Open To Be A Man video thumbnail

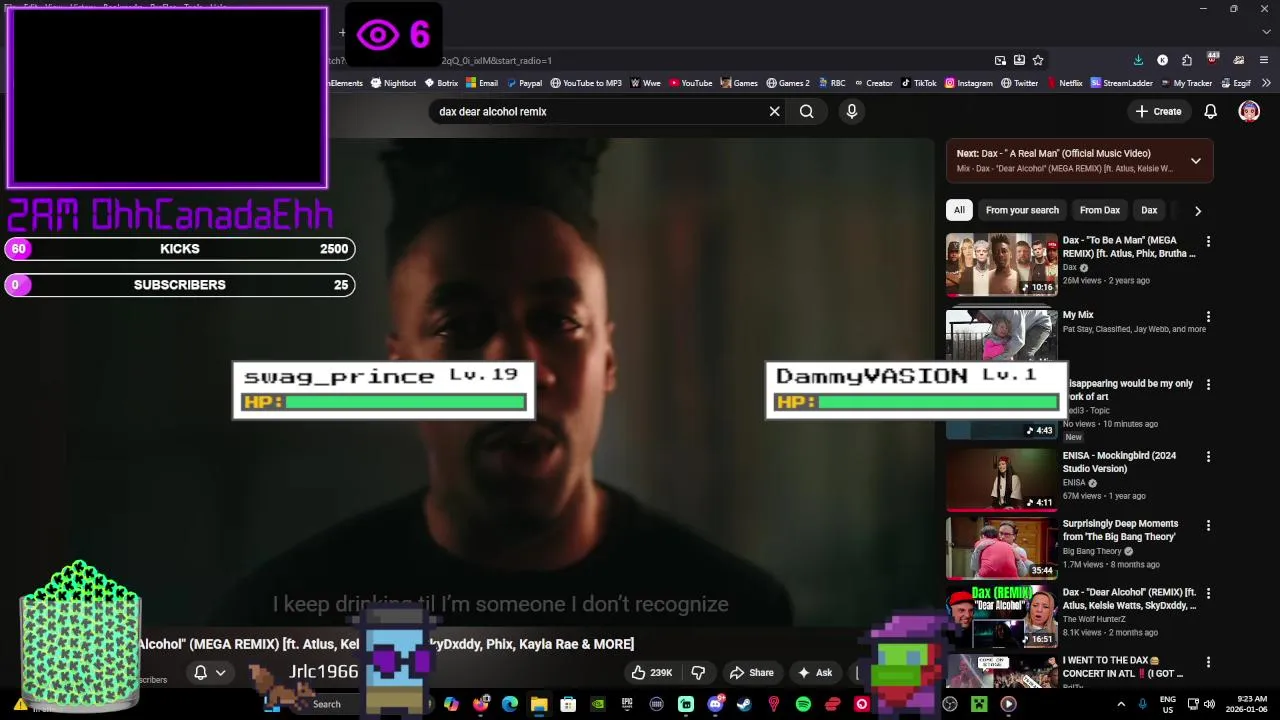(x=1002, y=265)
